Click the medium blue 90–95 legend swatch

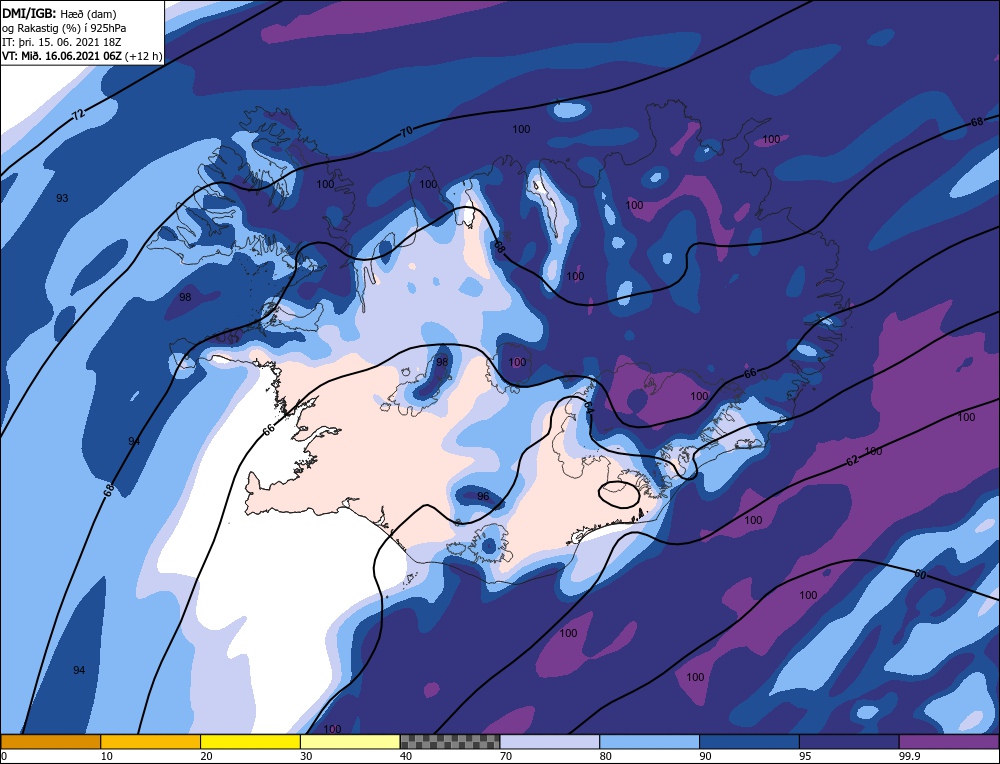(x=749, y=742)
